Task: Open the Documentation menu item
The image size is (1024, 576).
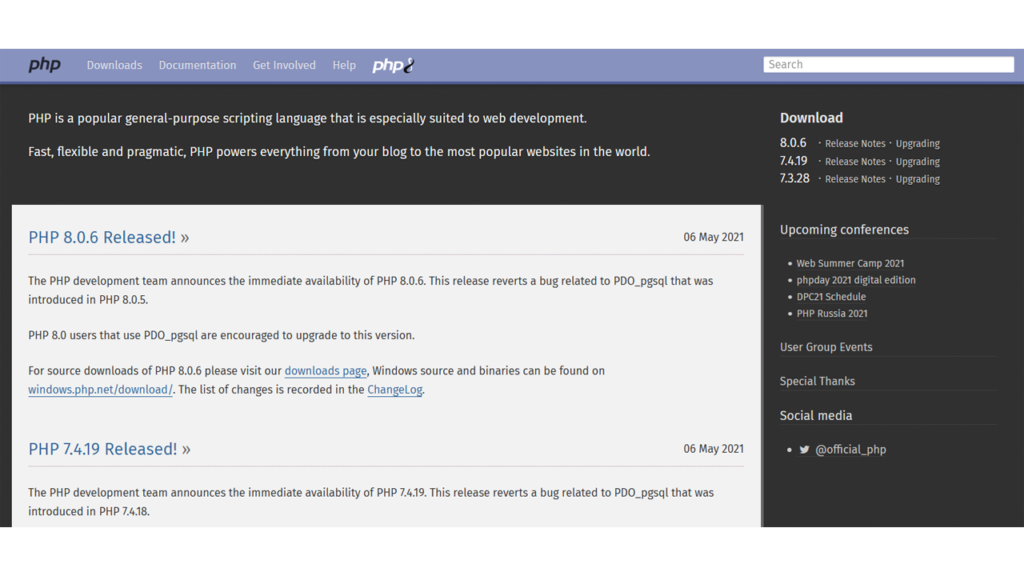Action: pyautogui.click(x=197, y=65)
